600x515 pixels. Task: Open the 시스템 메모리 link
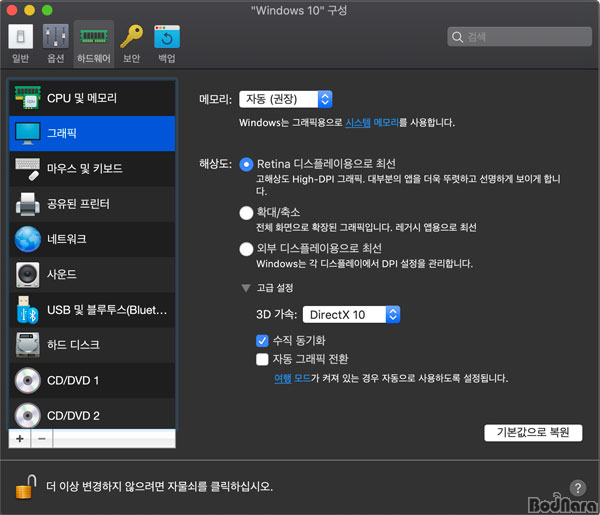point(372,123)
